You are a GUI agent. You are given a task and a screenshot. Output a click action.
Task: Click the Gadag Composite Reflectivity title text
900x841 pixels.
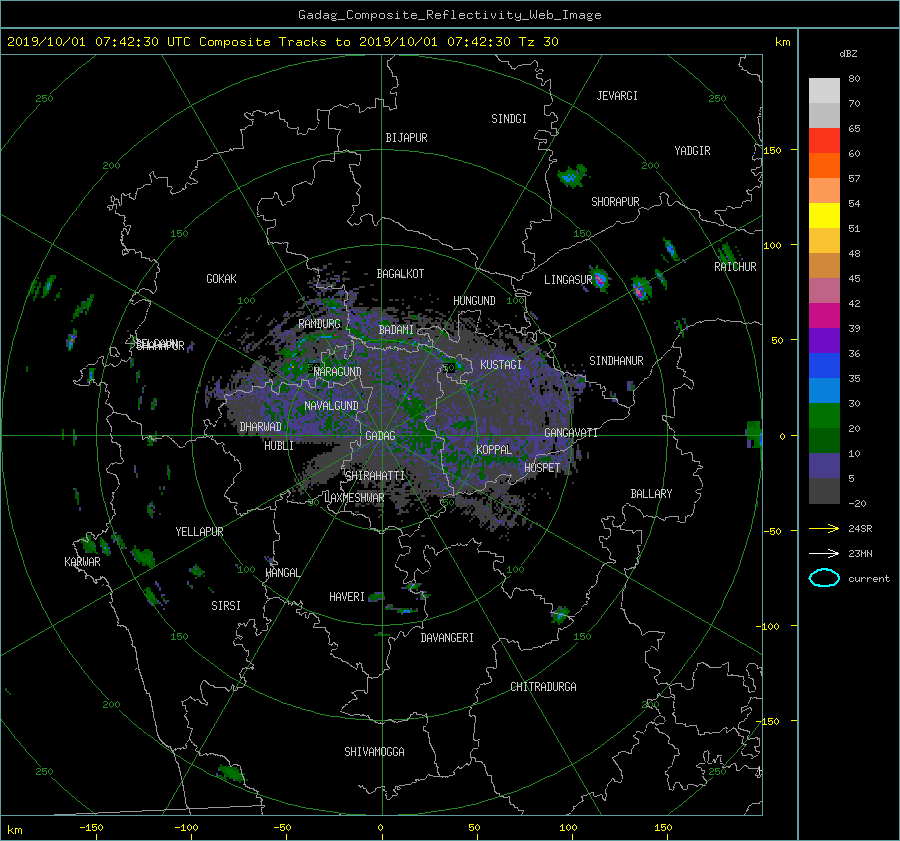449,15
